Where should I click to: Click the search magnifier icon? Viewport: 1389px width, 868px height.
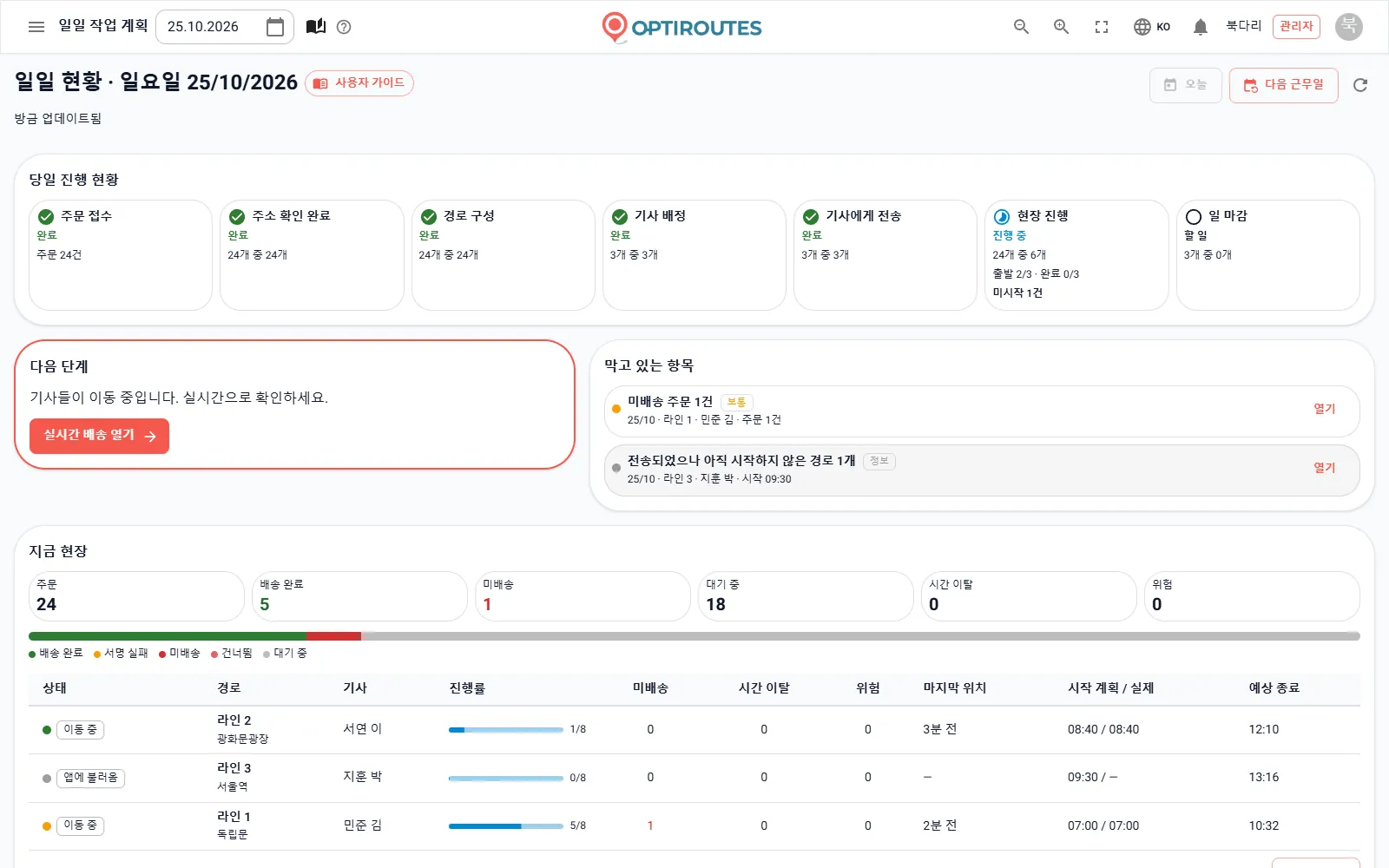click(1021, 27)
